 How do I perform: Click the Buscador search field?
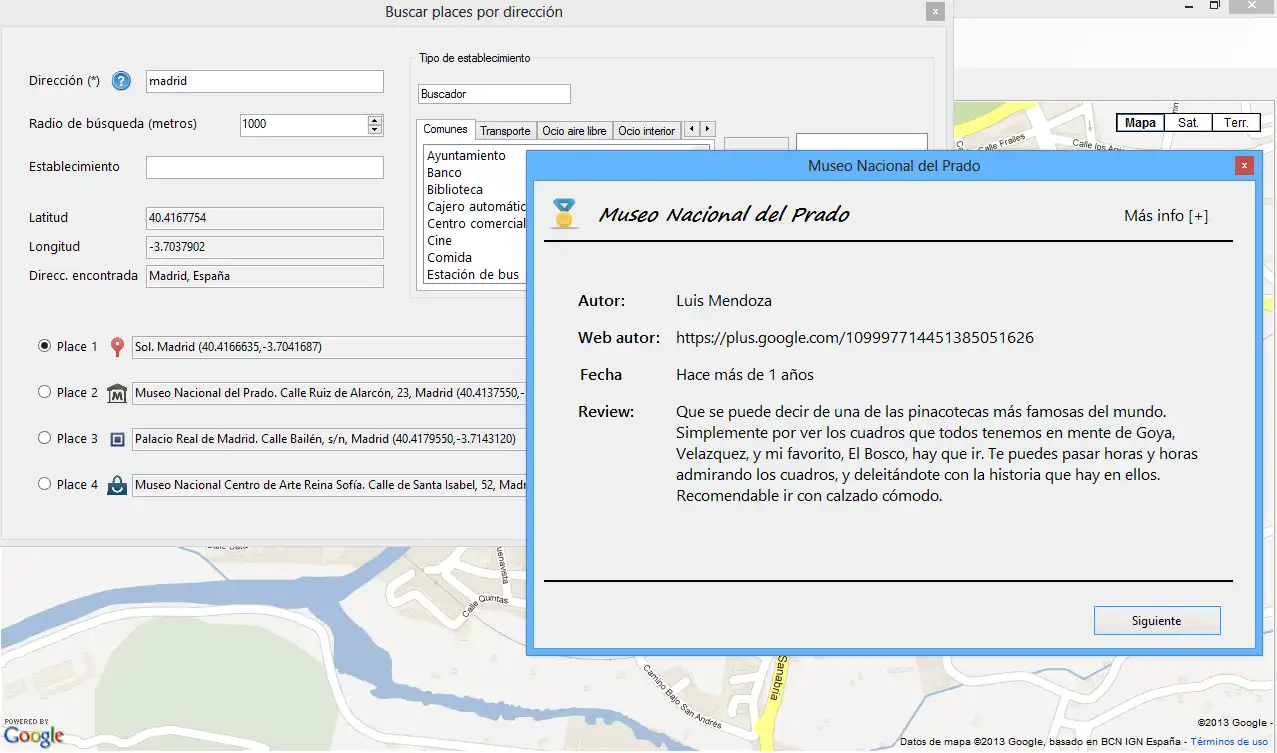coord(494,94)
